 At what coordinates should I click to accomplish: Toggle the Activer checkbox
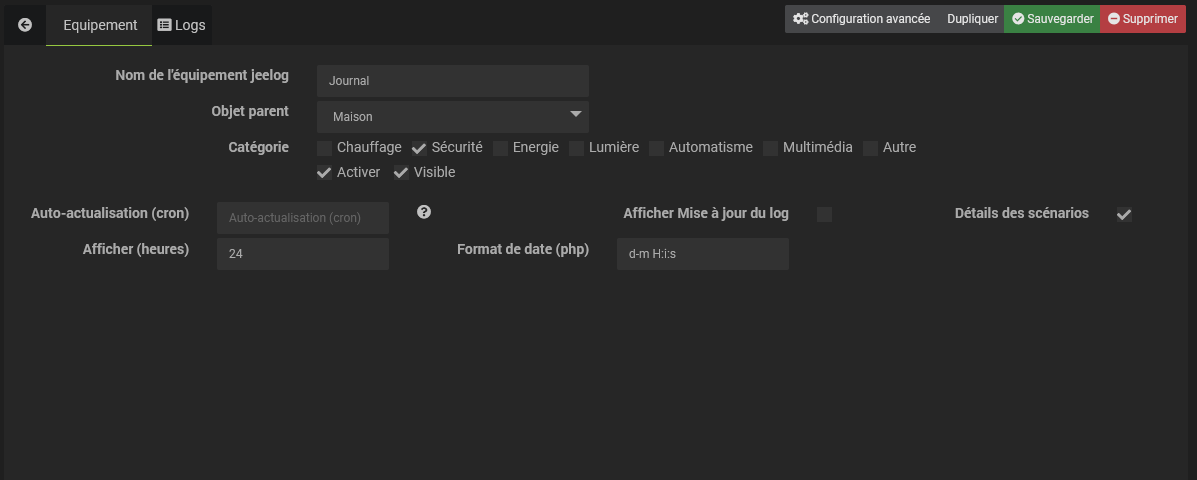[325, 173]
